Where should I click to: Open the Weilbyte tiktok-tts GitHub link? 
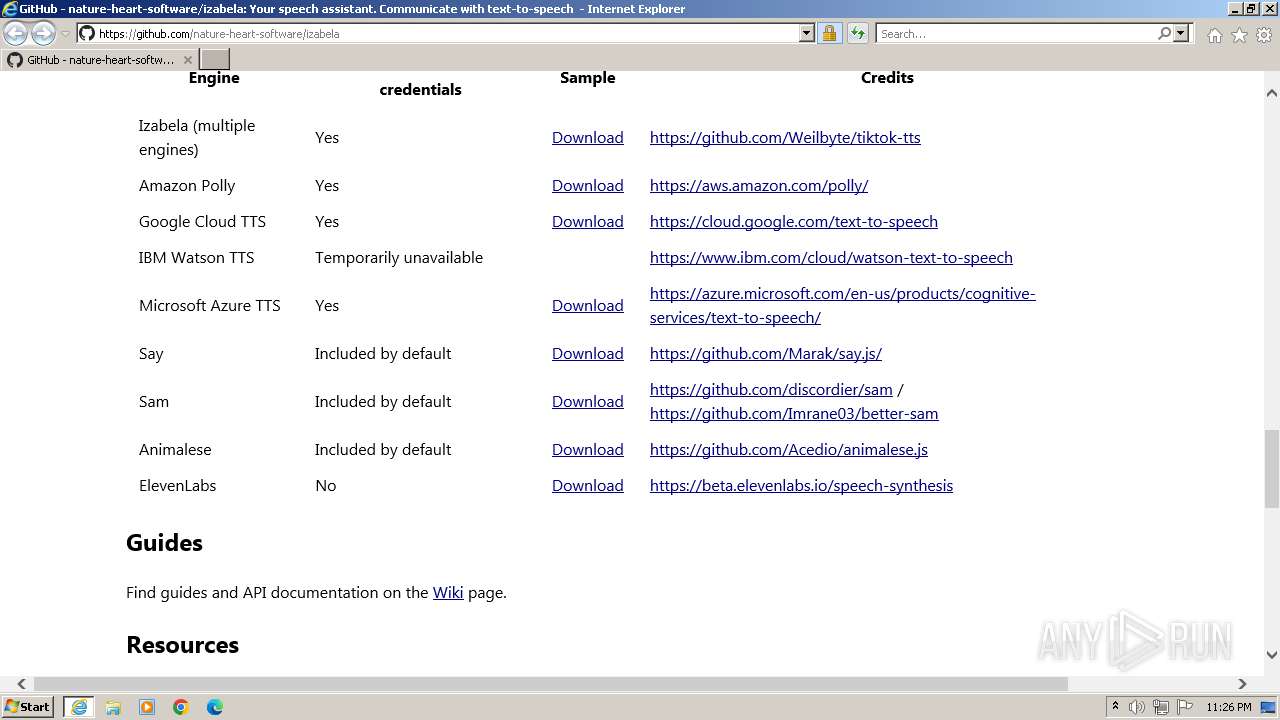click(x=785, y=137)
